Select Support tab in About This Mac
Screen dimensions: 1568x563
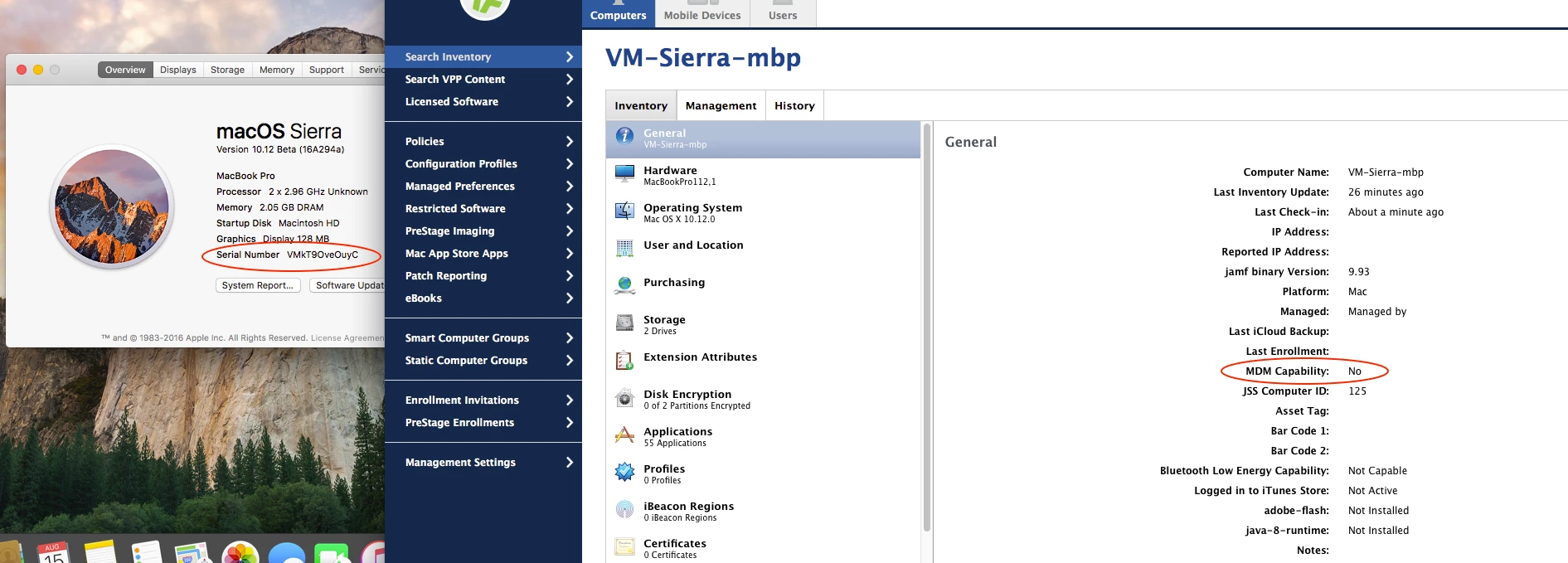(x=327, y=70)
